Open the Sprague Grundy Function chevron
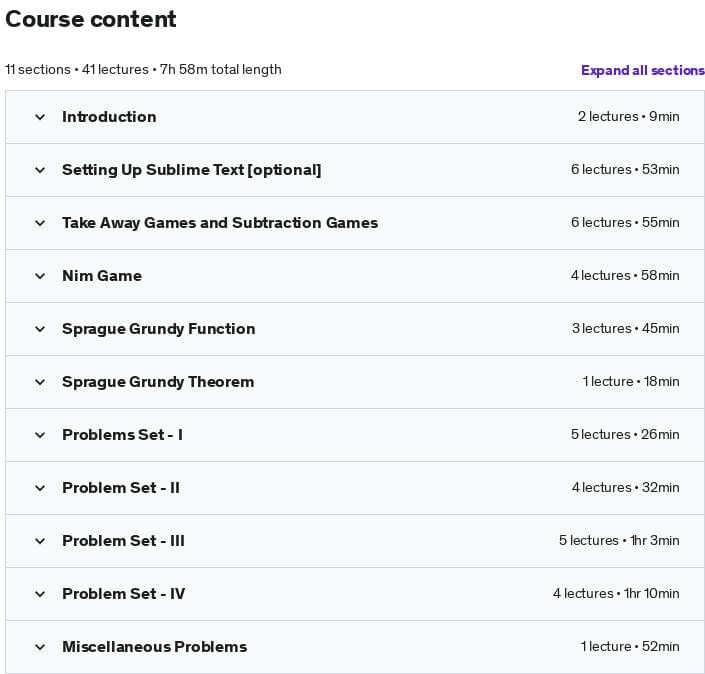Image resolution: width=705 pixels, height=674 pixels. pos(40,329)
